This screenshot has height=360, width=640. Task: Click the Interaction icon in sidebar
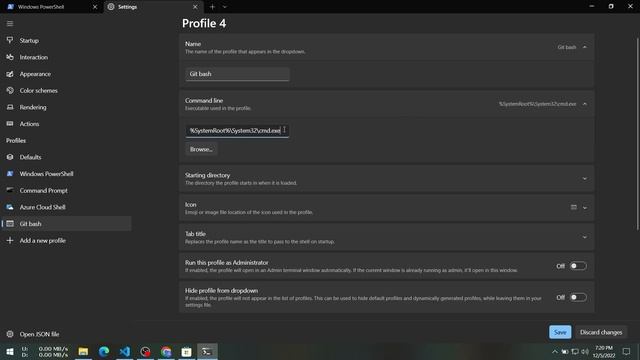(10, 57)
